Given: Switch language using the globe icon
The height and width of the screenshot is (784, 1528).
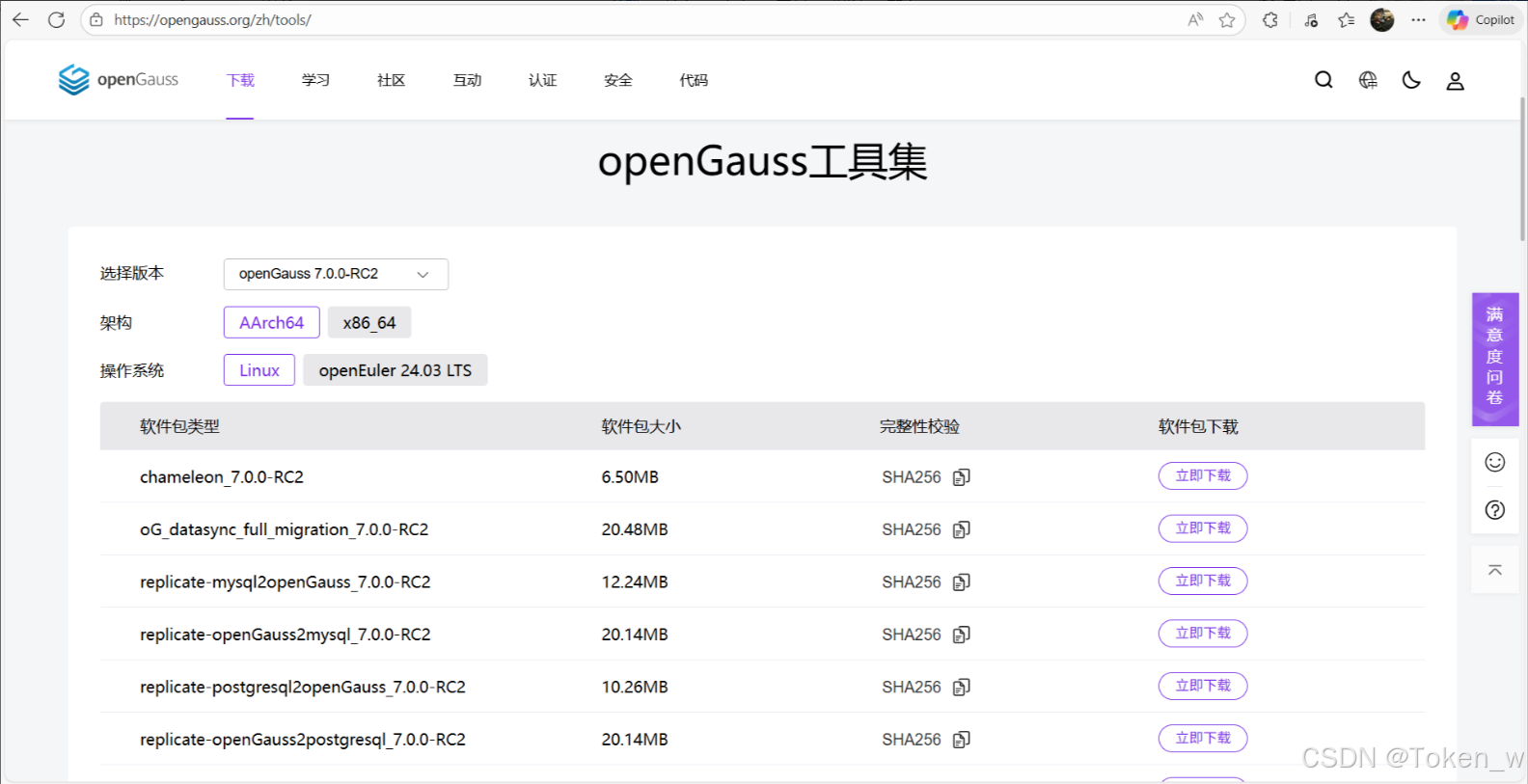Looking at the screenshot, I should [1368, 80].
